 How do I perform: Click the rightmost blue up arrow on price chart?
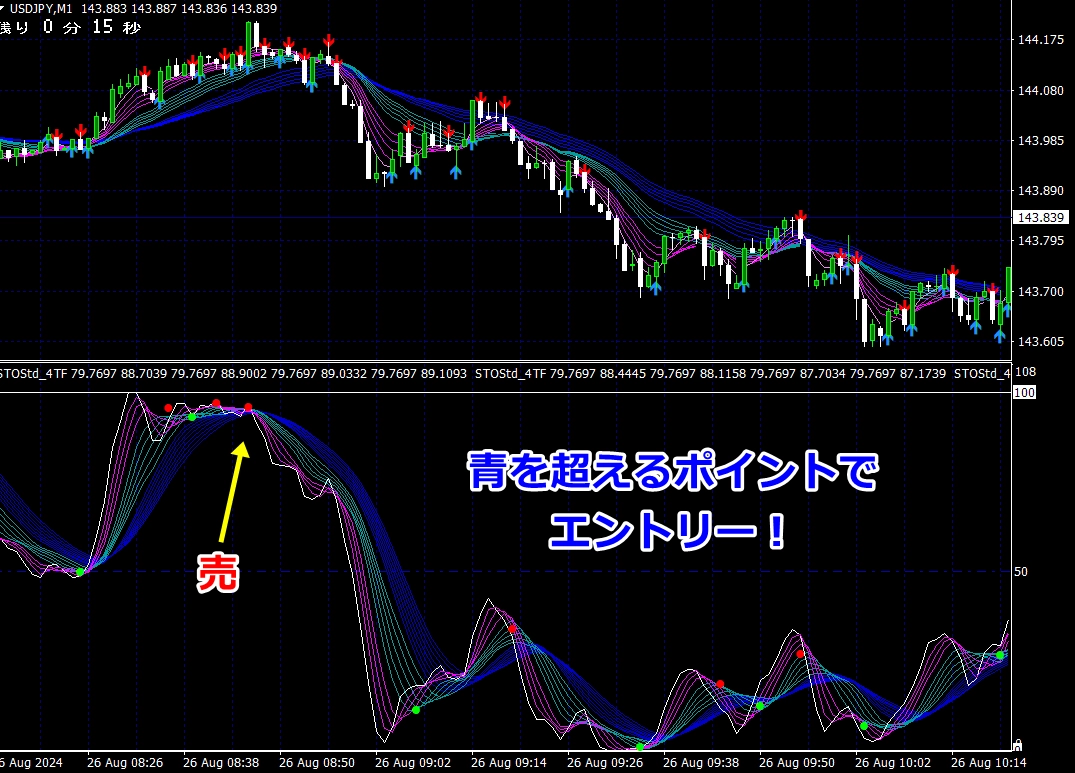click(999, 335)
